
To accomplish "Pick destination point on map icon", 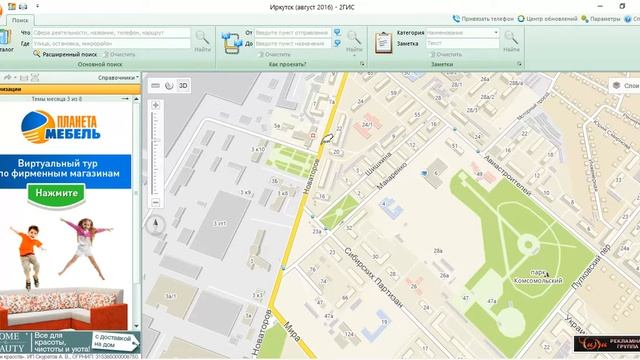I will pyautogui.click(x=337, y=43).
